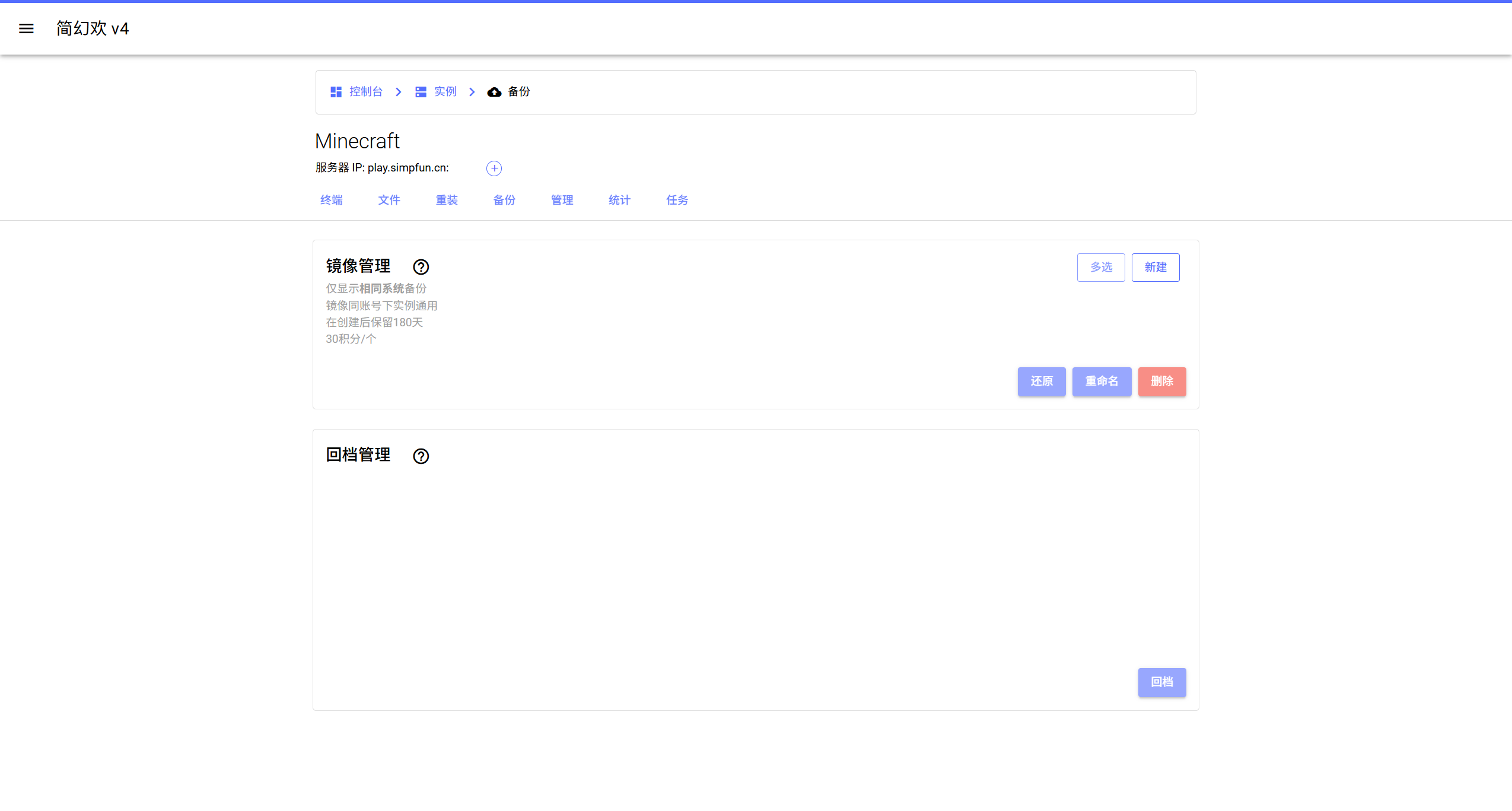Viewport: 1512px width, 811px height.
Task: Enable 多选 multi-select mode
Action: (x=1100, y=267)
